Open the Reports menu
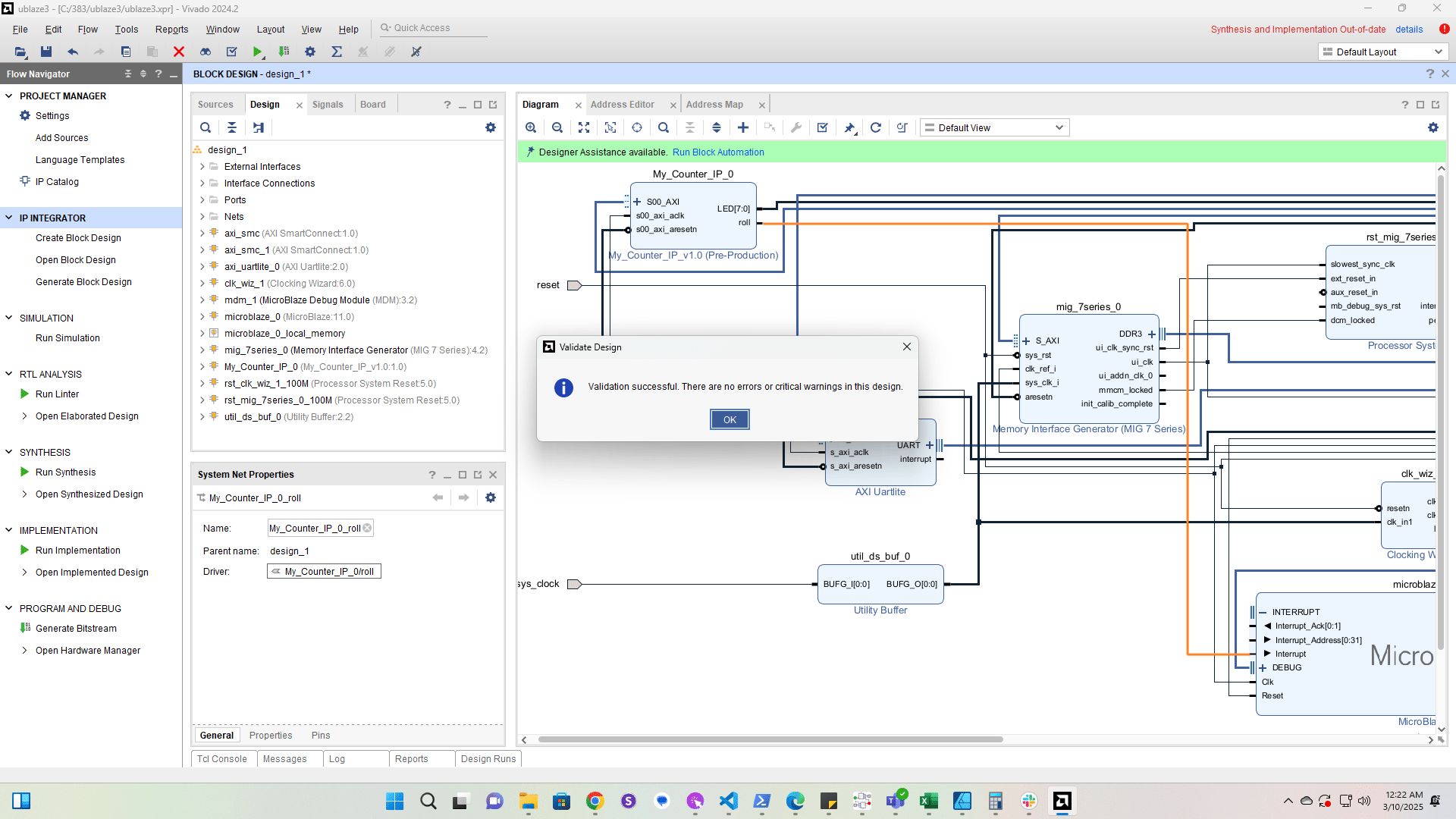 (171, 29)
